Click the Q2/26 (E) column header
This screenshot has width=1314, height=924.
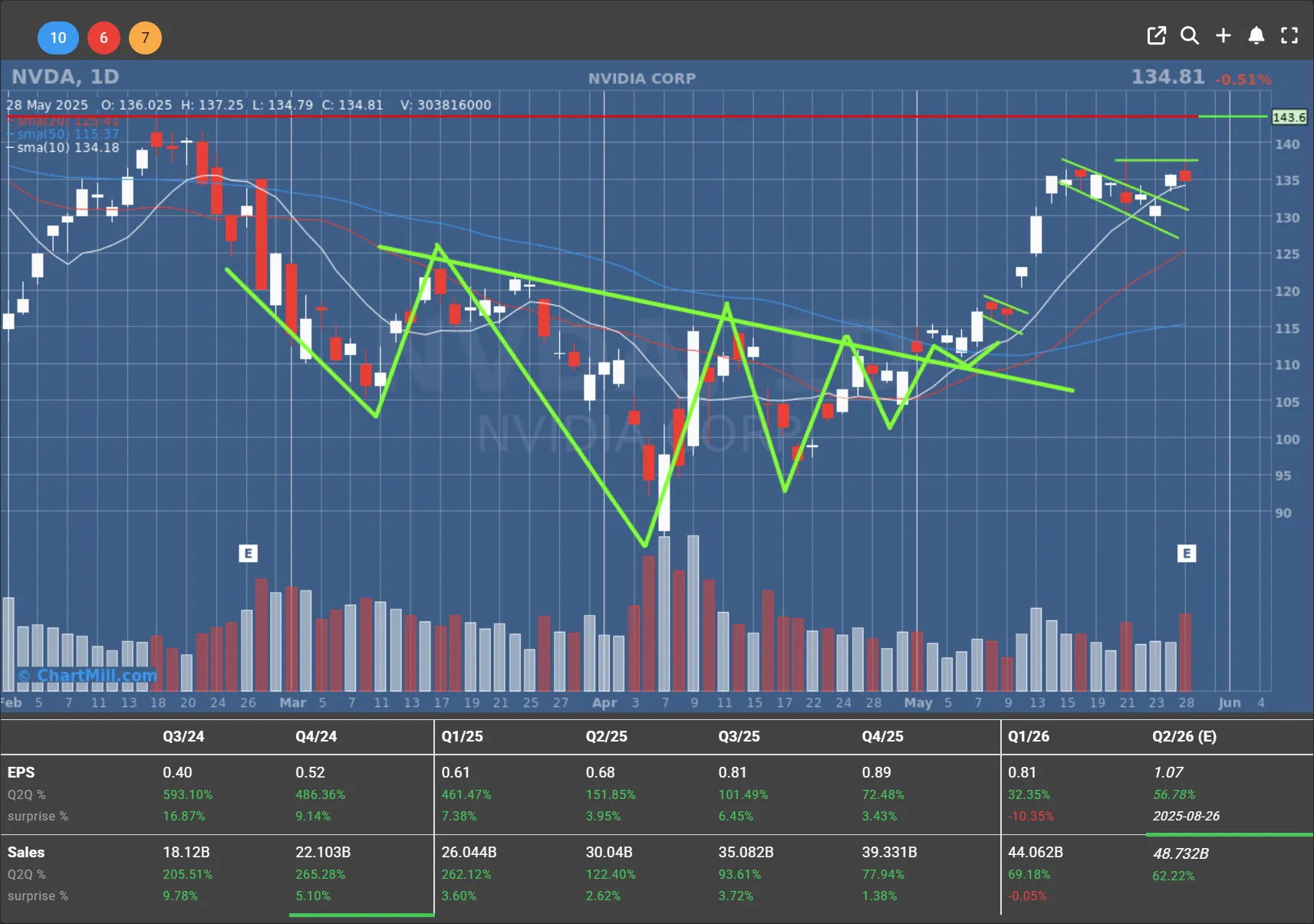click(1184, 736)
